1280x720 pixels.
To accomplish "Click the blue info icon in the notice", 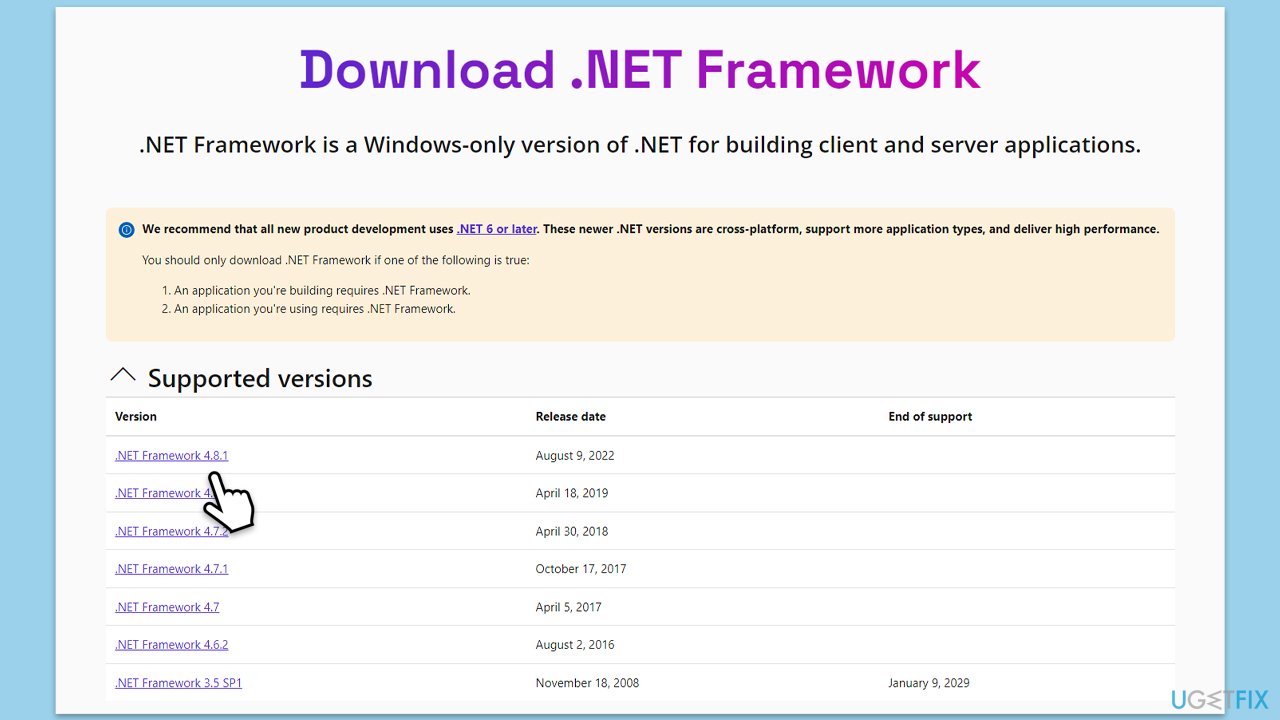I will pos(126,230).
